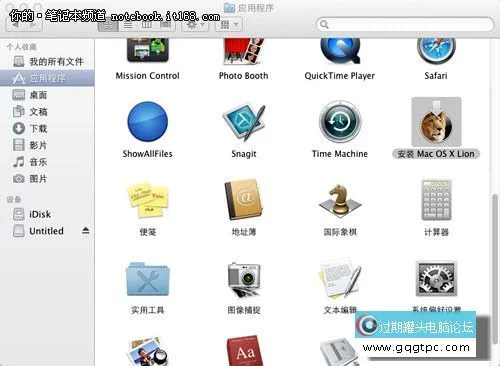Open the 实用工具 utilities folder icon

coord(148,279)
